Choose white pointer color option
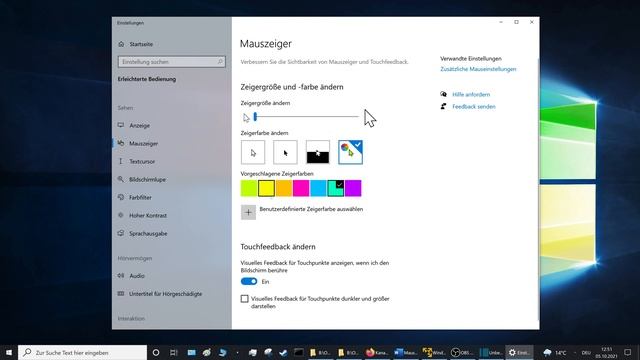This screenshot has height=360, width=640. pos(253,152)
